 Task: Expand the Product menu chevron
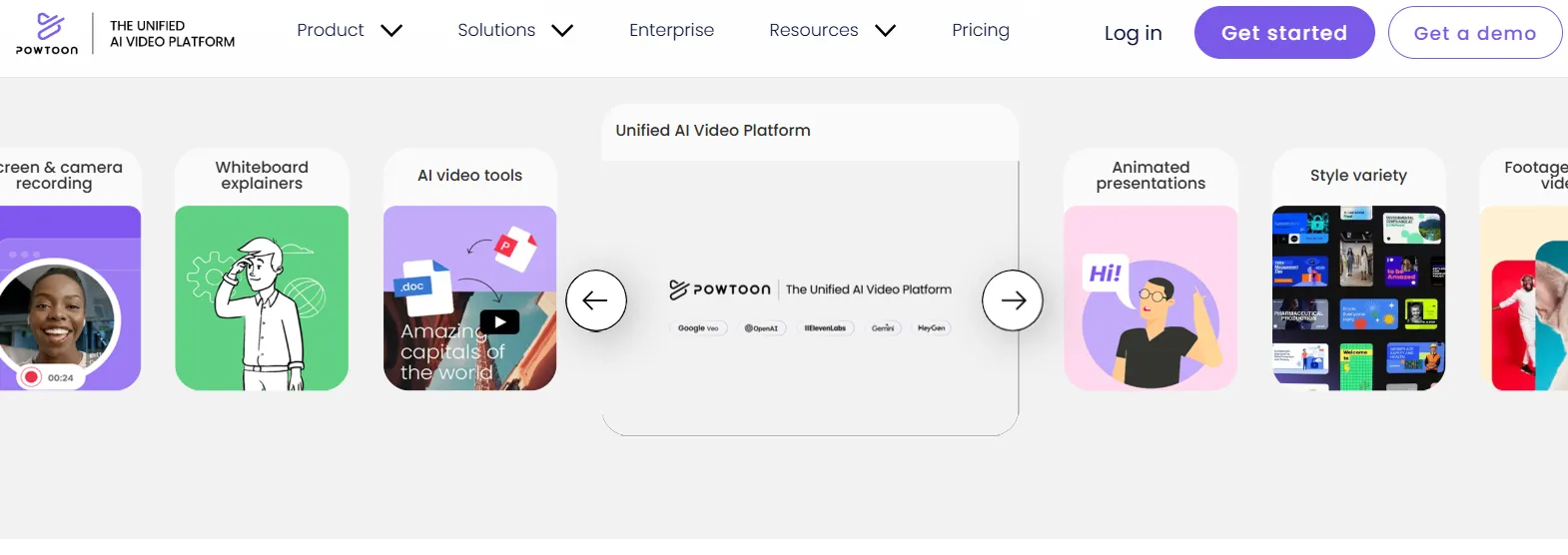click(x=392, y=31)
